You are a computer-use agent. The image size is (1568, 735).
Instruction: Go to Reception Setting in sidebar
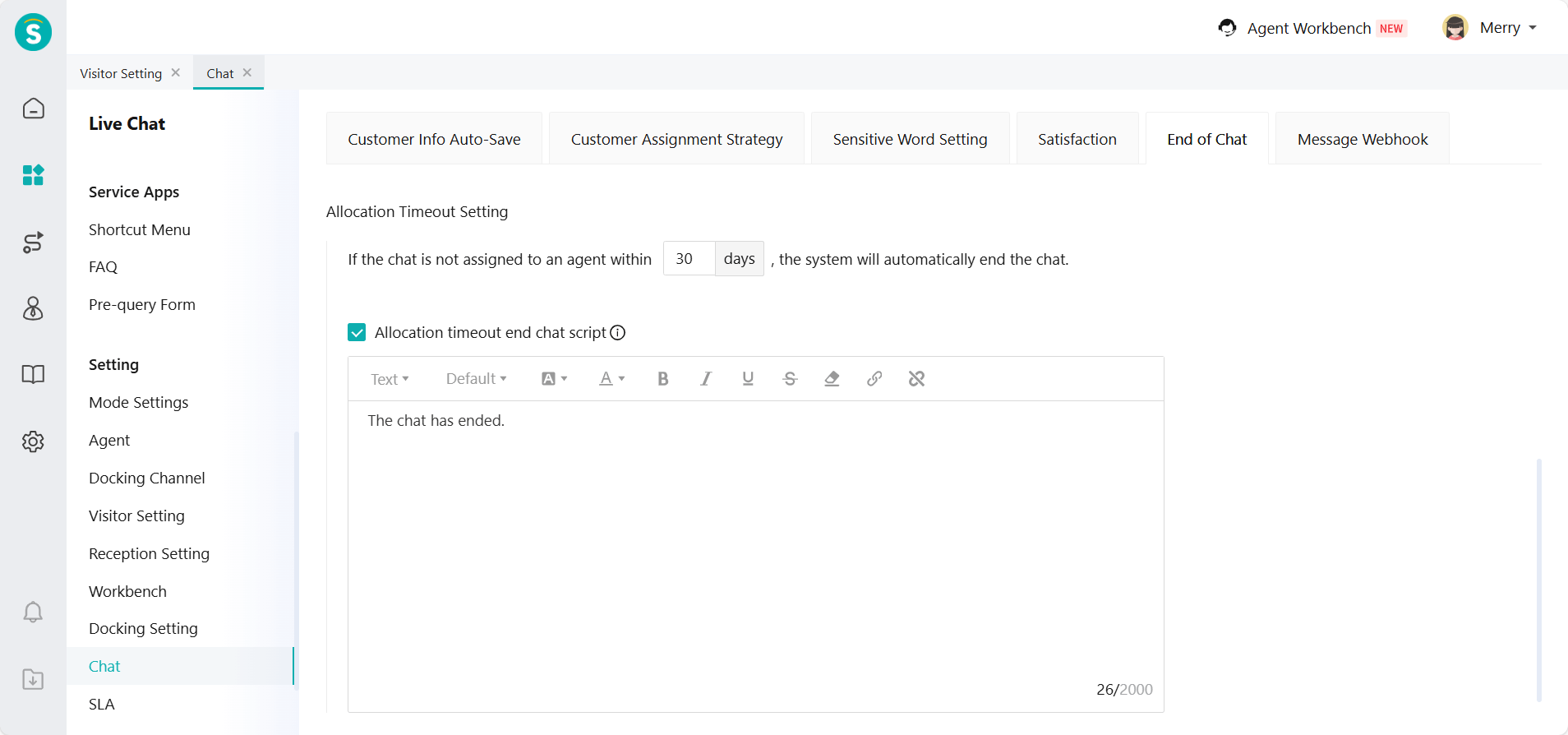point(149,554)
